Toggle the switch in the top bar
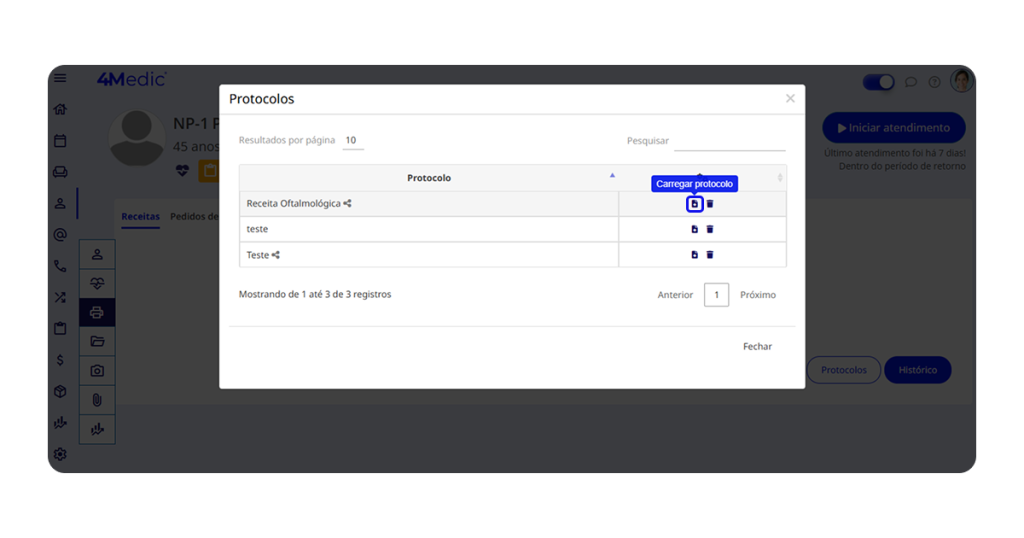Viewport: 1024px width, 538px height. click(x=878, y=82)
